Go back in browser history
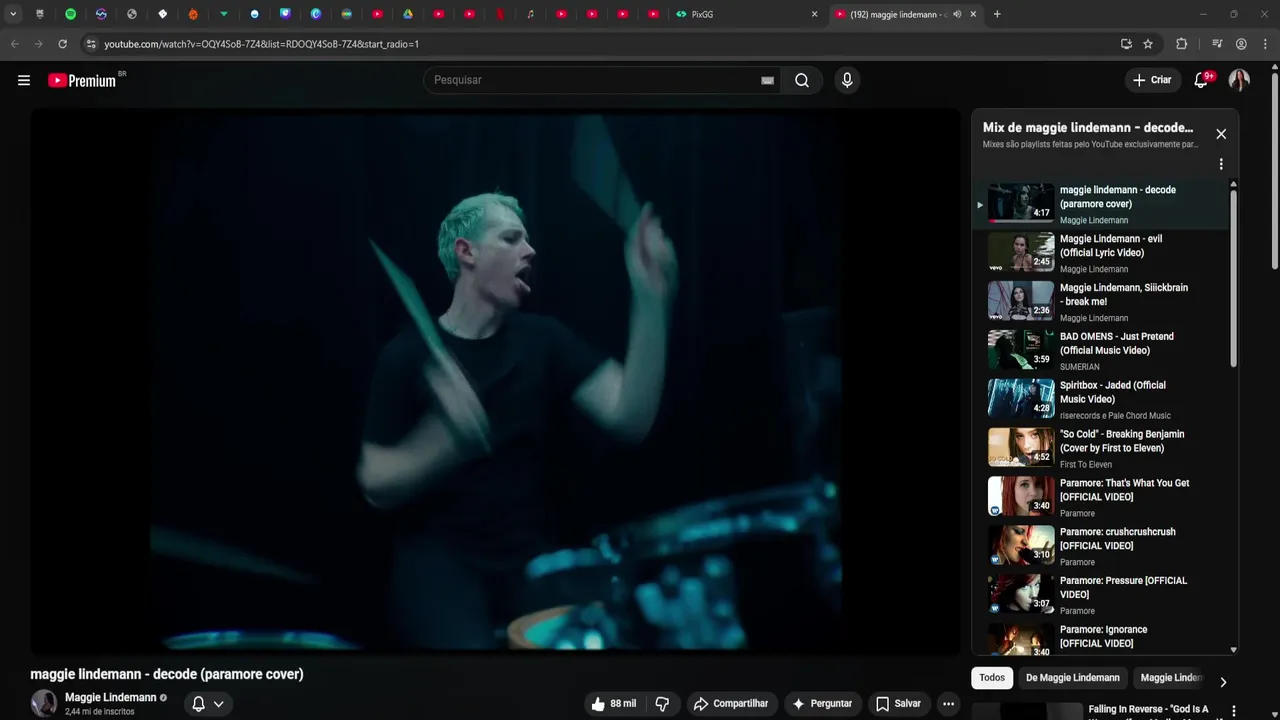This screenshot has width=1280, height=720. (14, 44)
